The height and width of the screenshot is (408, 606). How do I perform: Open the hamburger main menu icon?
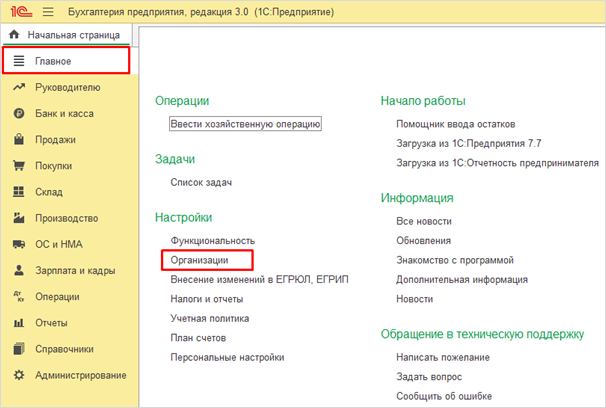pos(47,11)
